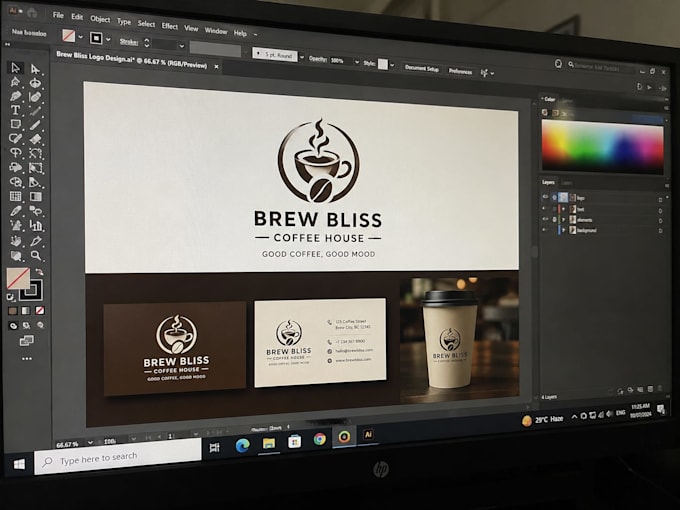Switch to the Brew Bliss Logo Design.ai tab
This screenshot has height=510, width=680.
(x=132, y=60)
